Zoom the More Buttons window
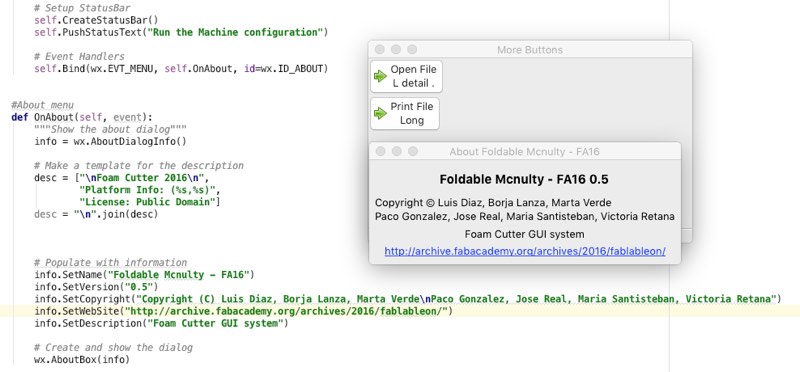Screen dimensions: 800x372 [x=412, y=49]
